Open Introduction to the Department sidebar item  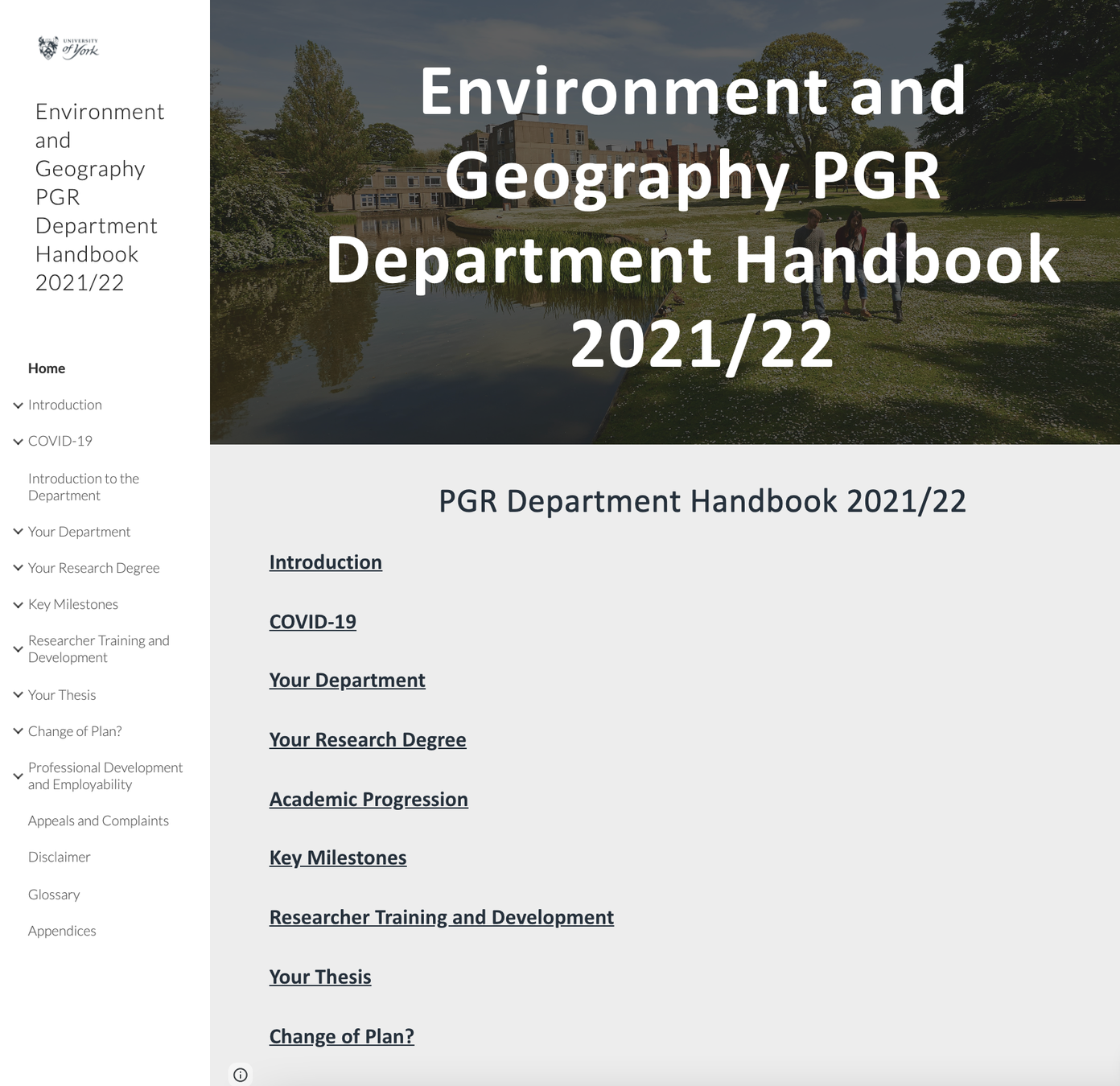(x=84, y=487)
